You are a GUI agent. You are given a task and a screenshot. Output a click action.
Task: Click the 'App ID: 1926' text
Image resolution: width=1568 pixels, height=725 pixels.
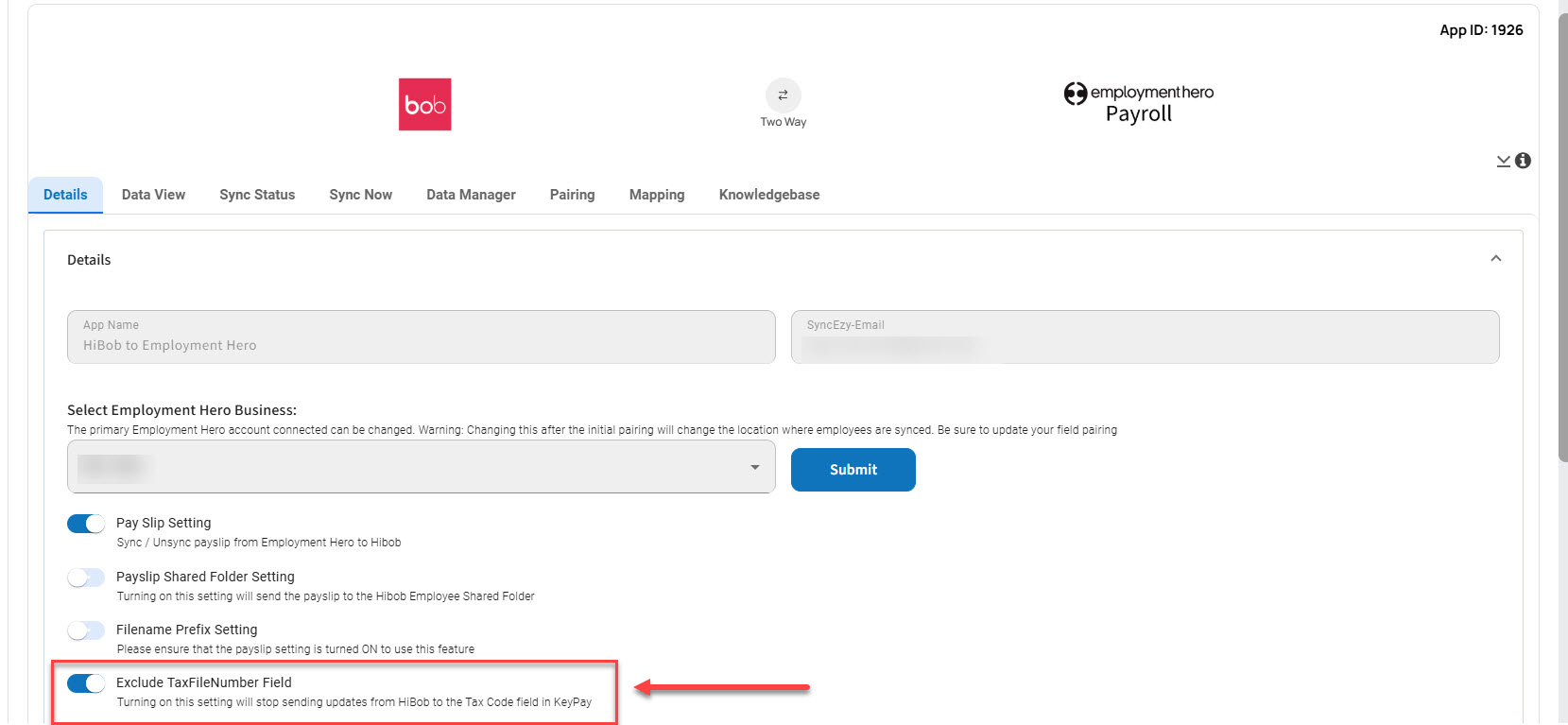point(1481,30)
